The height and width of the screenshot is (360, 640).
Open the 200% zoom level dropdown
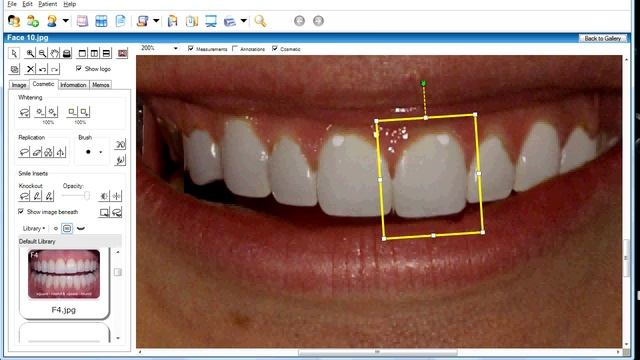click(176, 48)
